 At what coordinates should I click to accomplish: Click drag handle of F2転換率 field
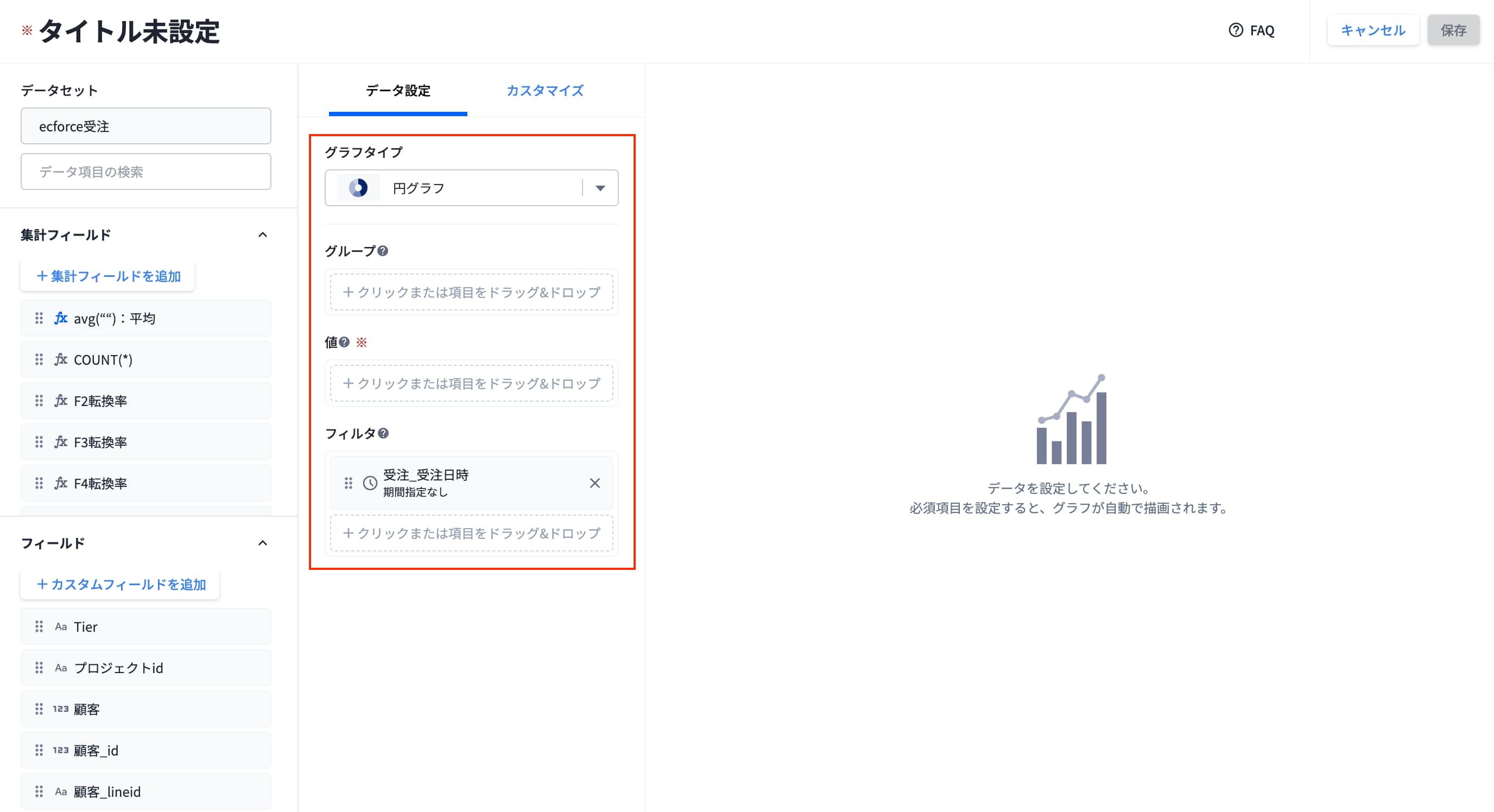[39, 401]
